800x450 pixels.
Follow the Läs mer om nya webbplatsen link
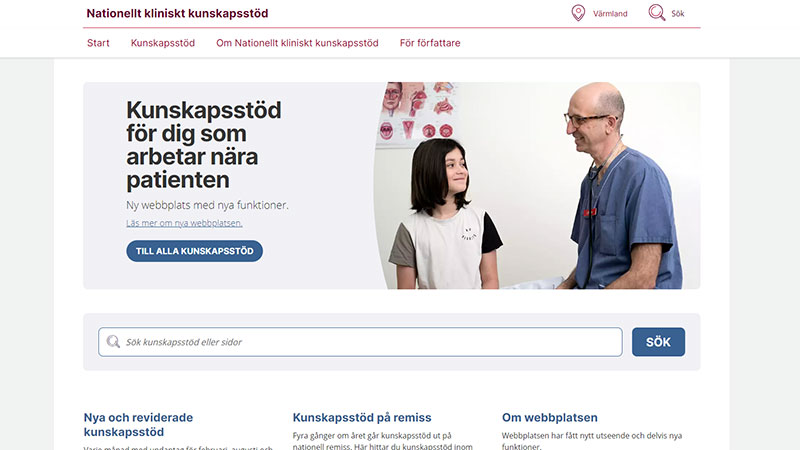(x=184, y=223)
